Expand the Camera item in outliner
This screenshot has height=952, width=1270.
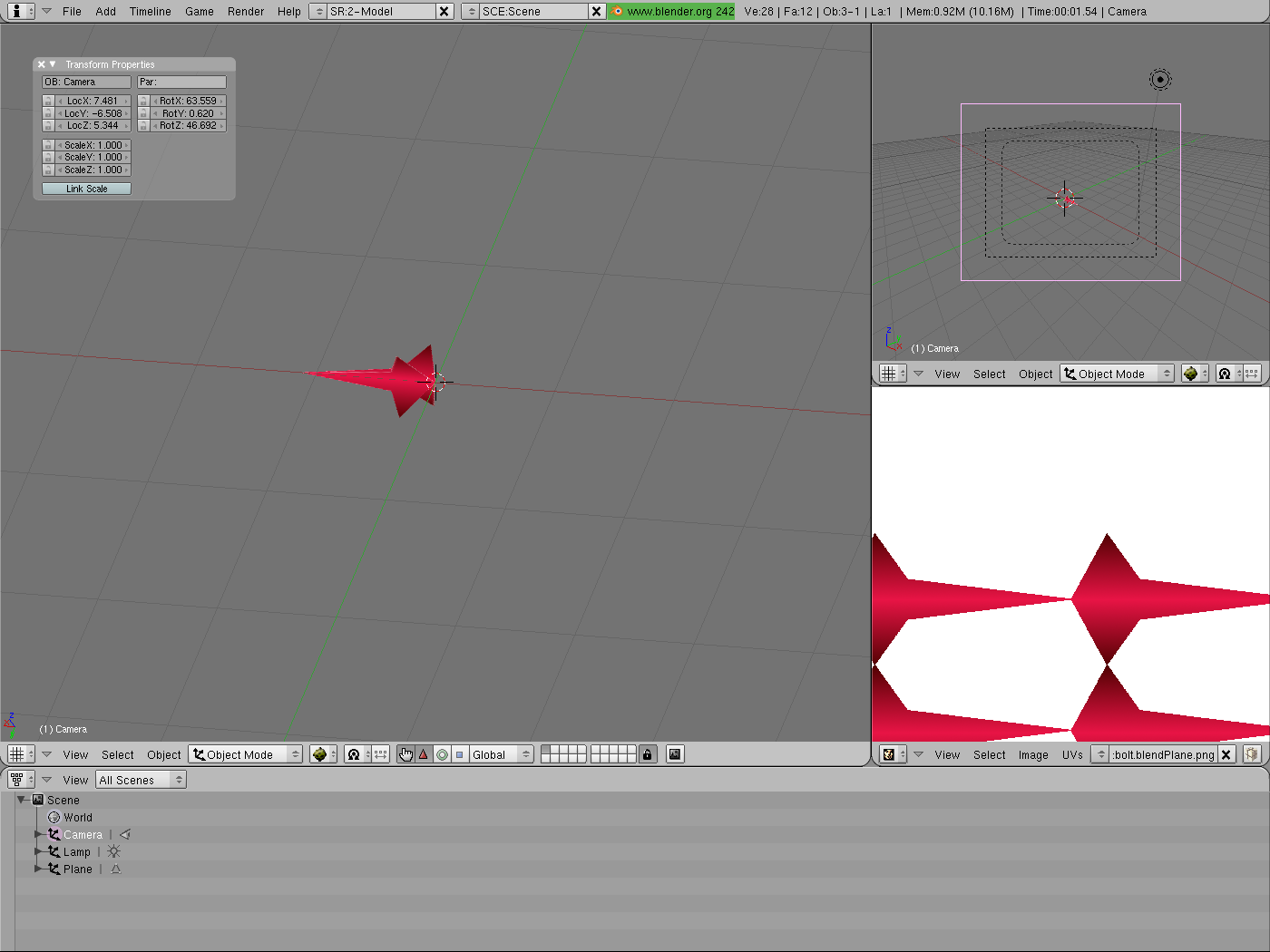38,834
